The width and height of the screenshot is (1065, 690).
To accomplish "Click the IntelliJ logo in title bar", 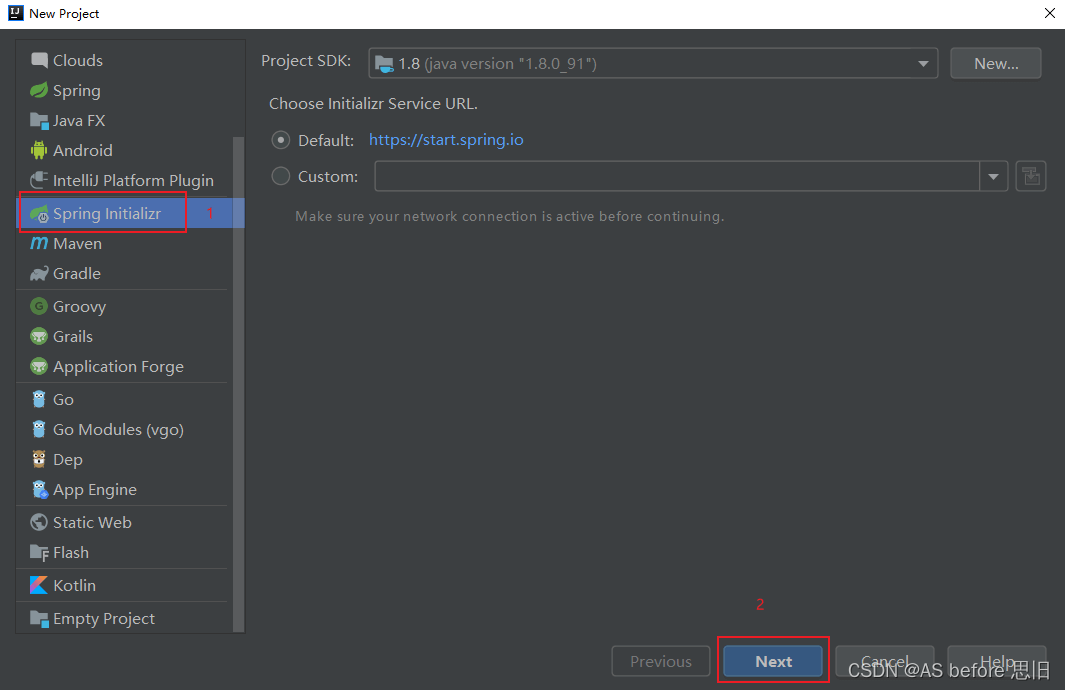I will (16, 13).
